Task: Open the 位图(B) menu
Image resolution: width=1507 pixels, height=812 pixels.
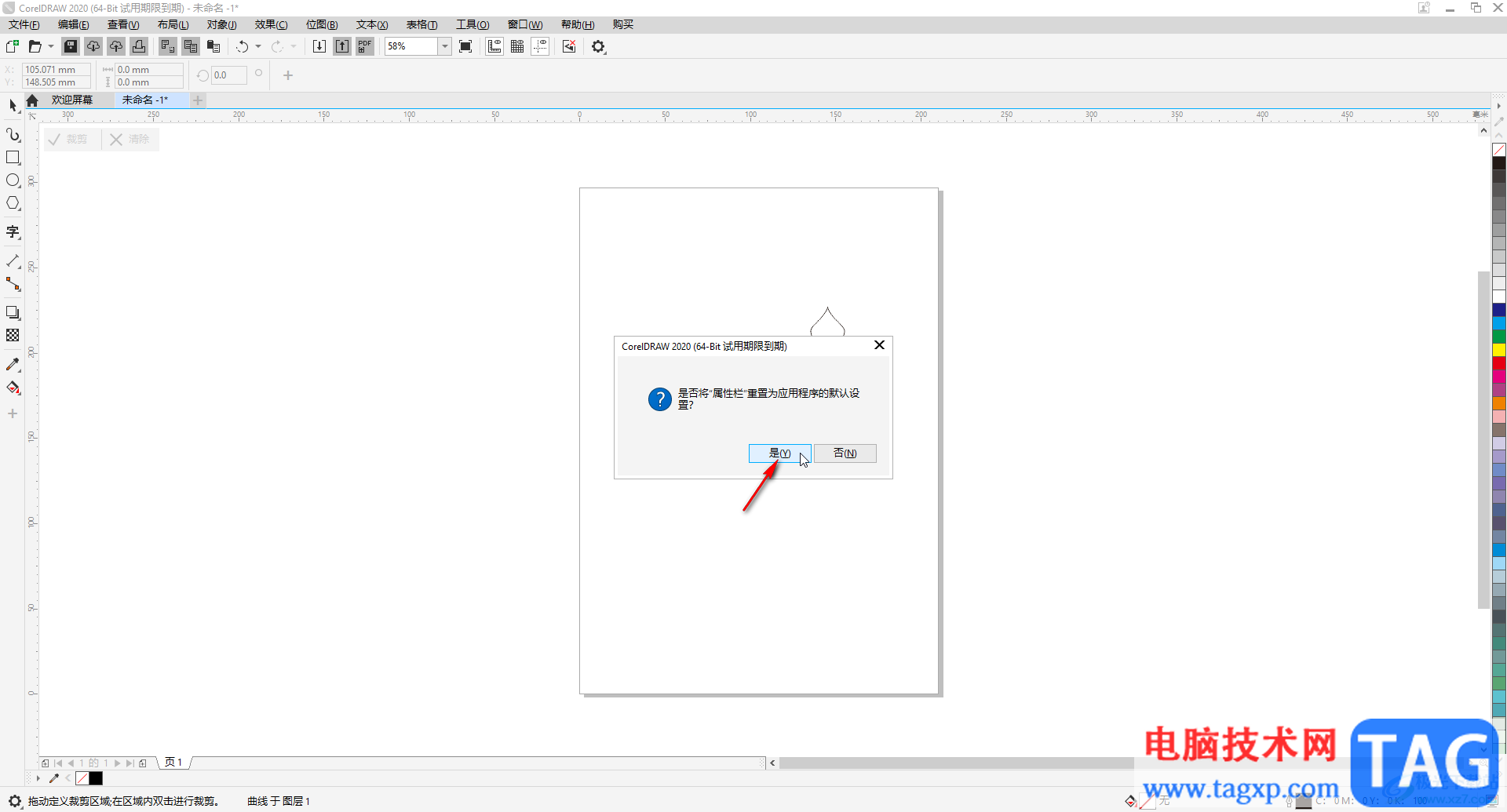Action: pos(322,24)
